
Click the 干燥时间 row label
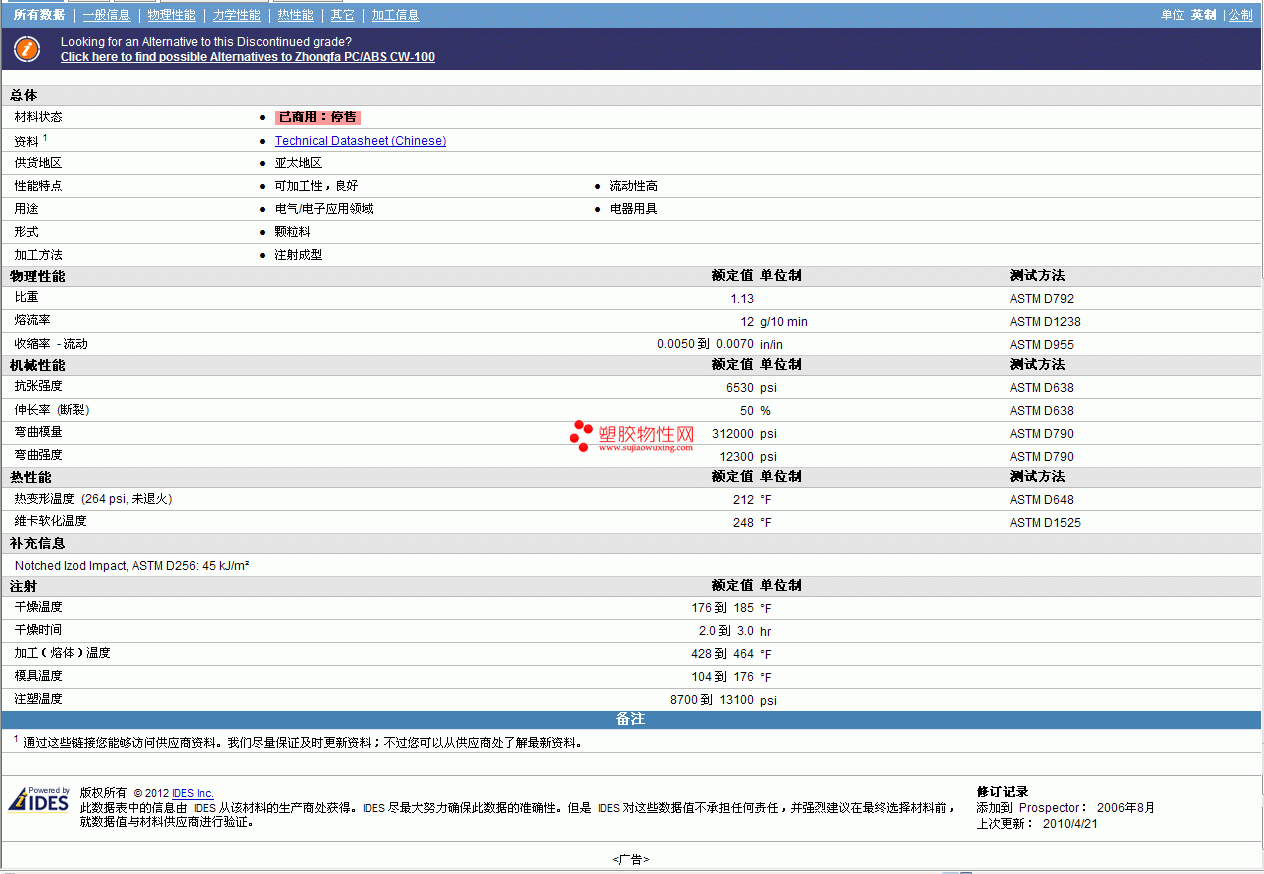(38, 630)
